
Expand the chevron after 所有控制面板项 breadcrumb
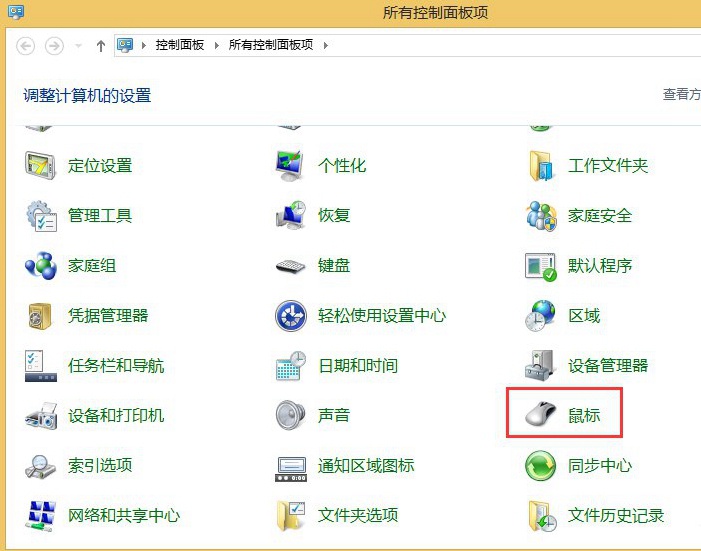(x=325, y=45)
